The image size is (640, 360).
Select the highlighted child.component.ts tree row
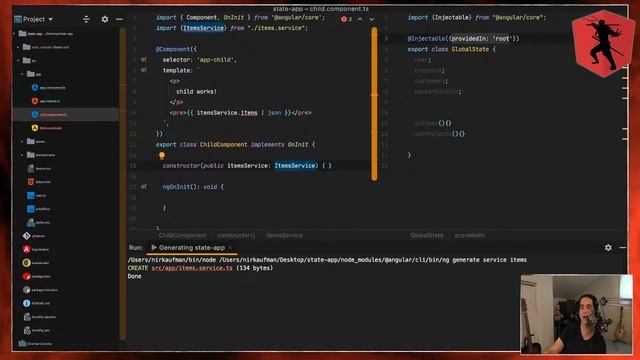pyautogui.click(x=66, y=114)
